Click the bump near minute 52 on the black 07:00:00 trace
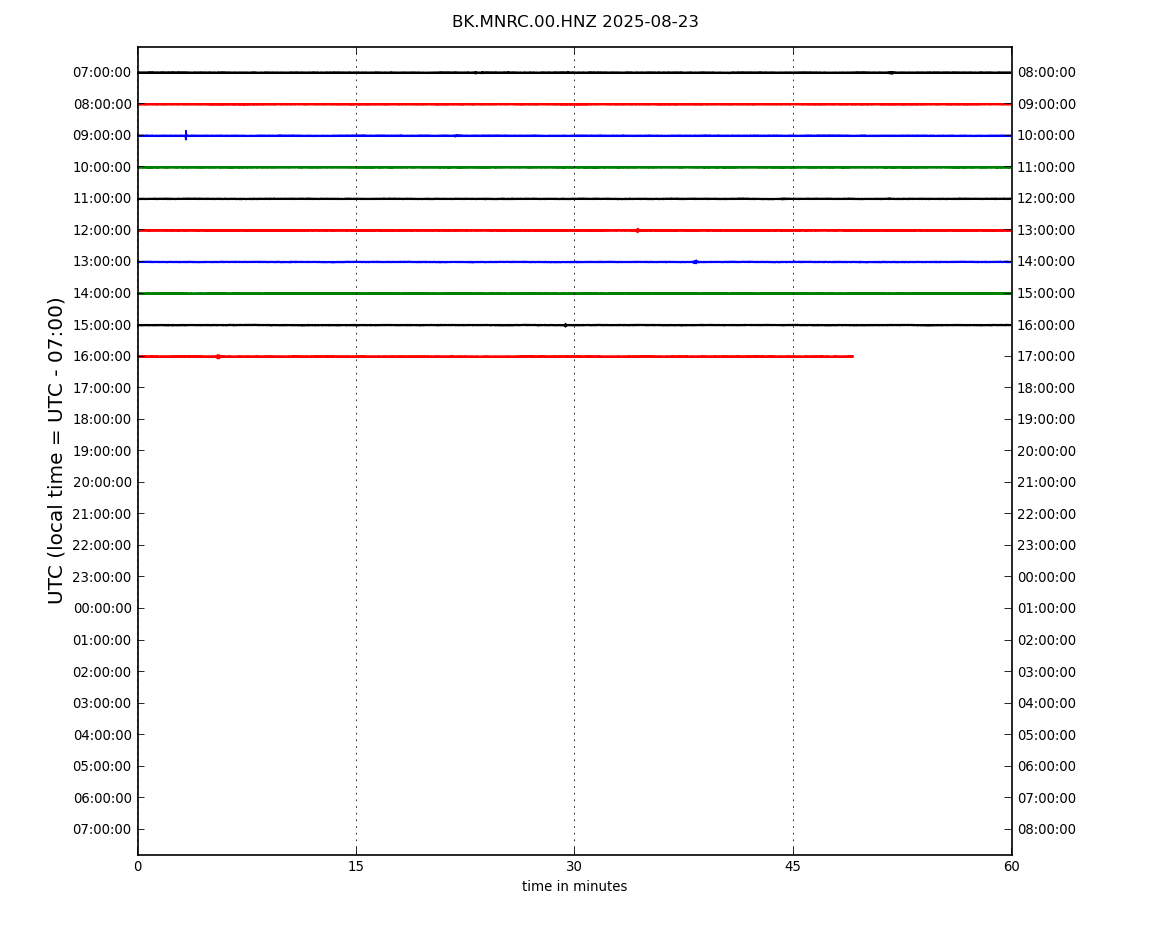 [x=890, y=73]
